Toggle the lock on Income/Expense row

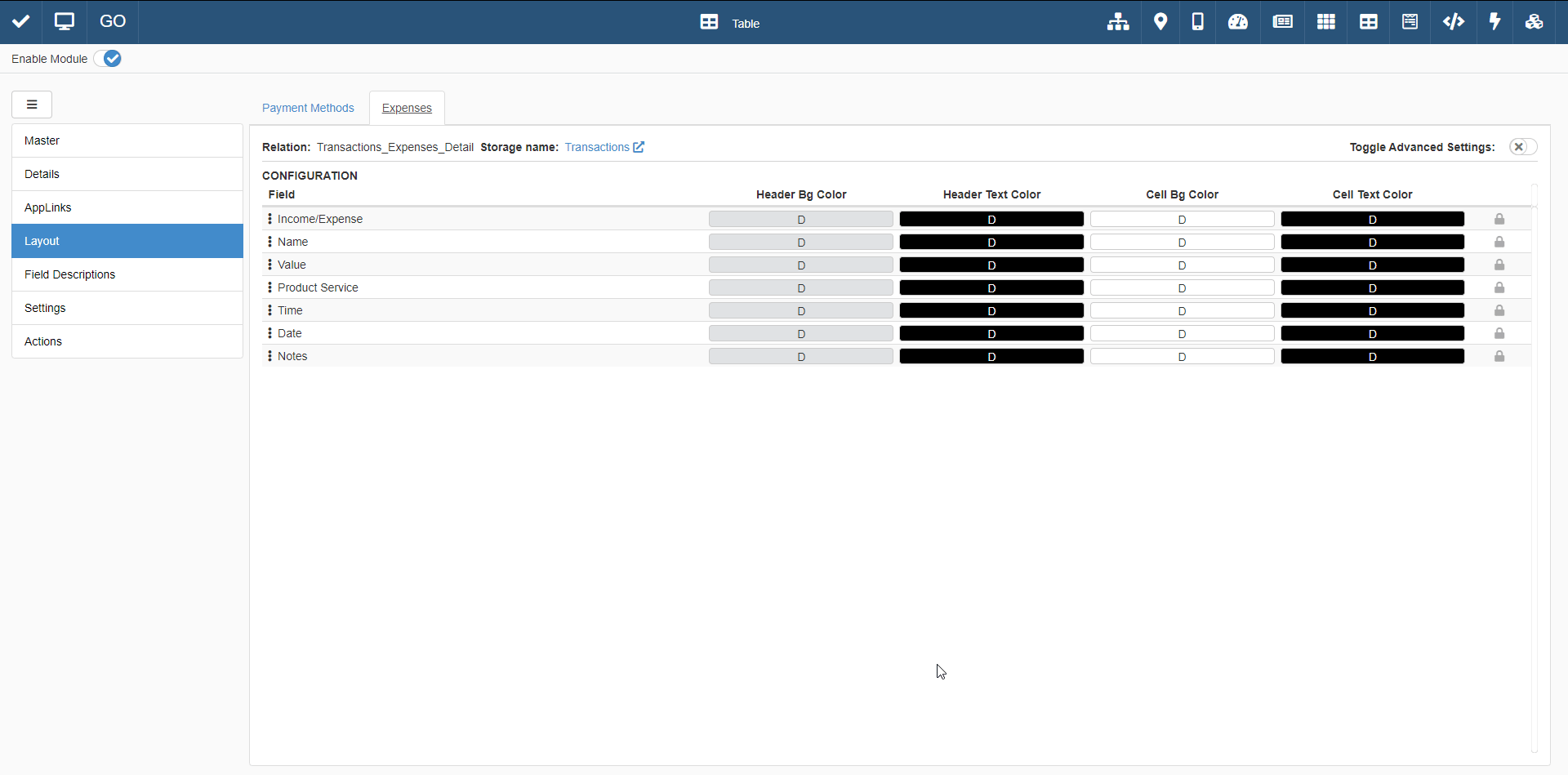[1499, 219]
